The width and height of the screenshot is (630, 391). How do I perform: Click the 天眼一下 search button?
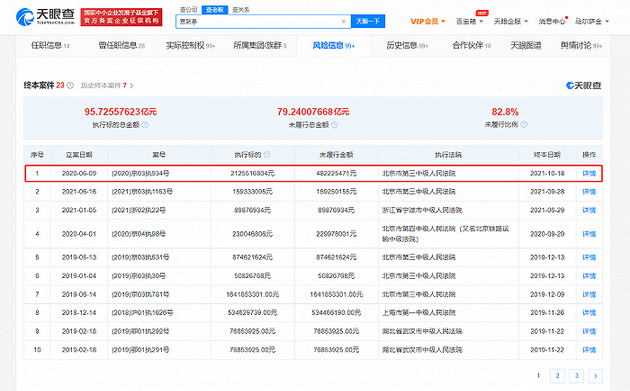pyautogui.click(x=368, y=21)
